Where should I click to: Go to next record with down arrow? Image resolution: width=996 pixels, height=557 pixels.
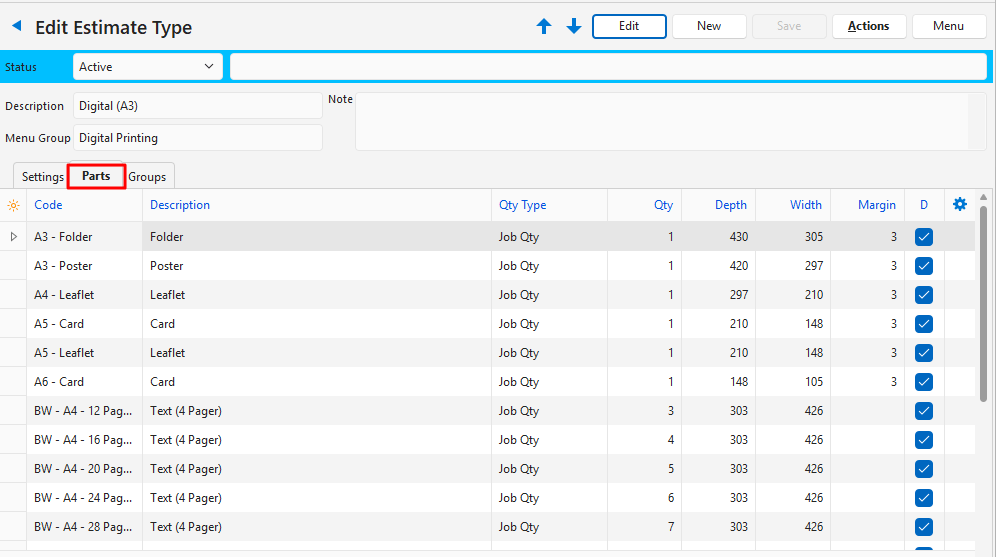574,27
